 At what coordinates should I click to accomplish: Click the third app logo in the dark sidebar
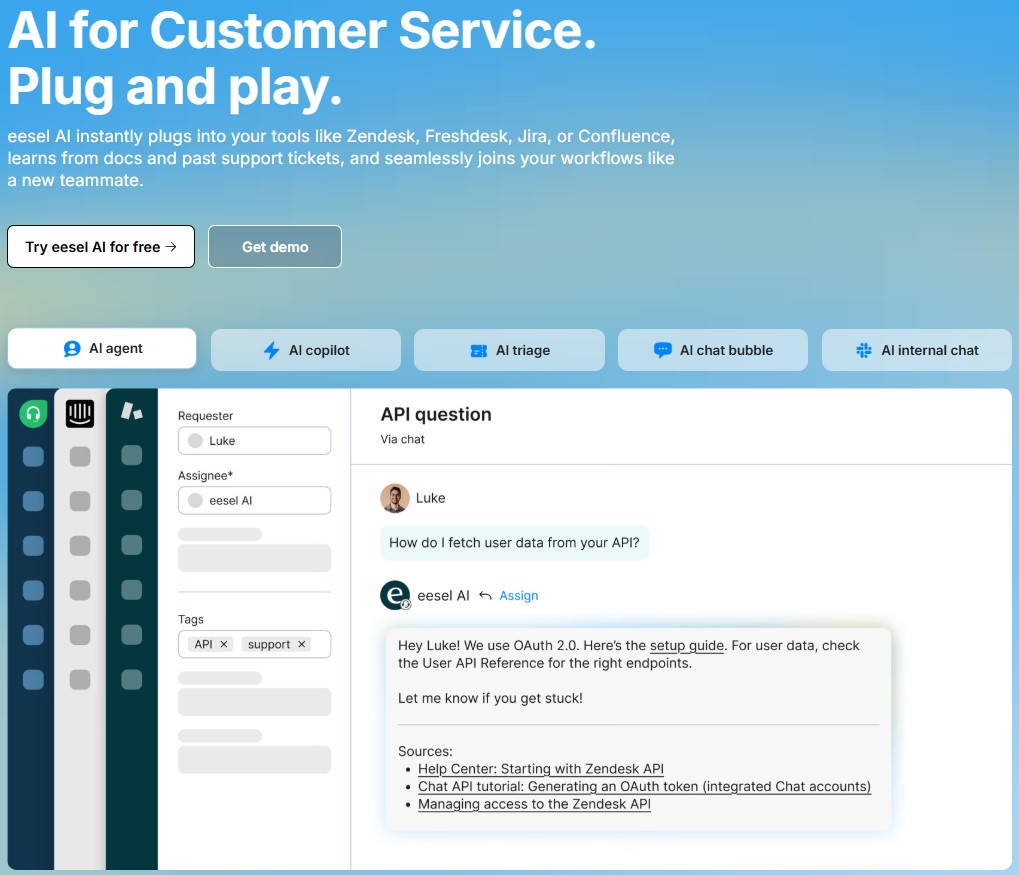coord(131,410)
